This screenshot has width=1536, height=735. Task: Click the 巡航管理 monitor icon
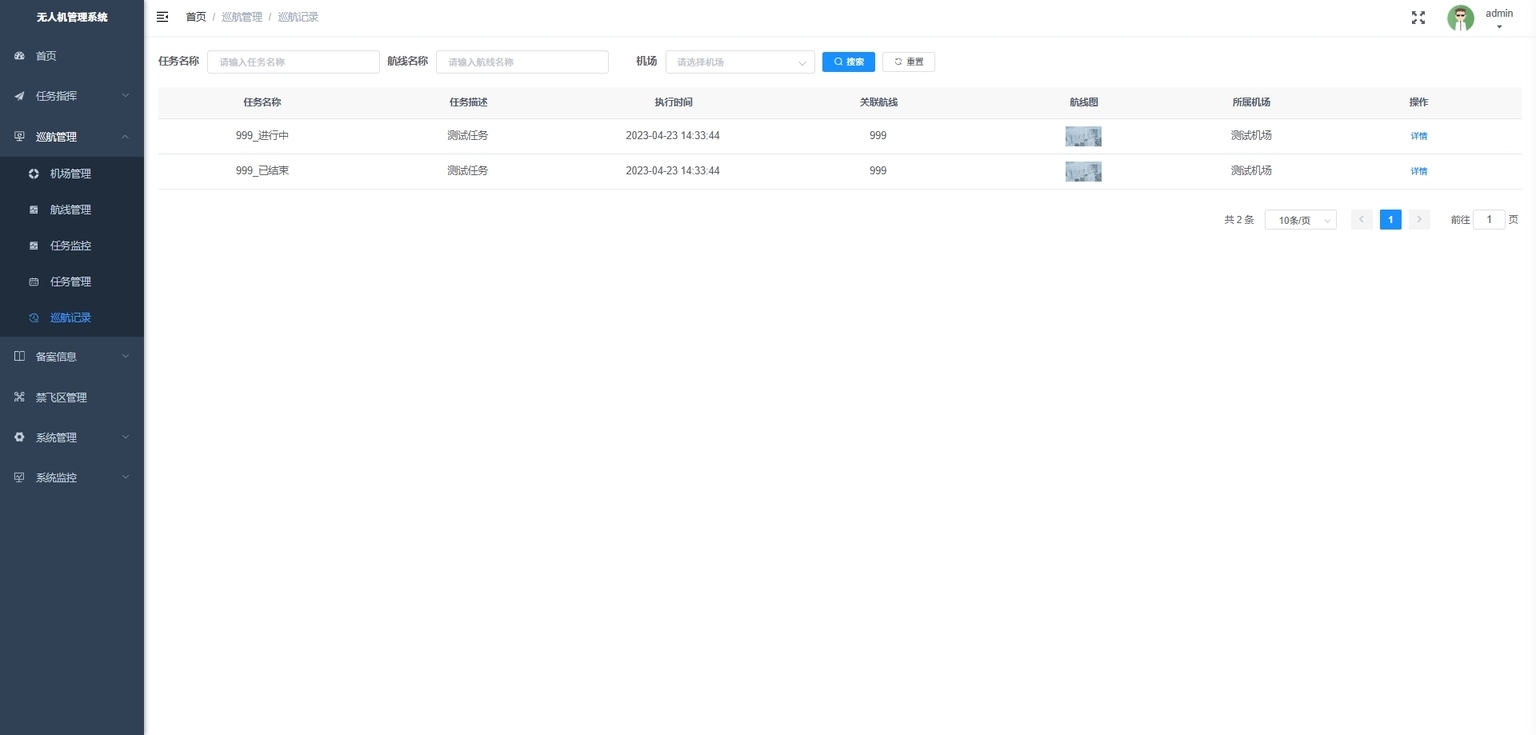[19, 137]
